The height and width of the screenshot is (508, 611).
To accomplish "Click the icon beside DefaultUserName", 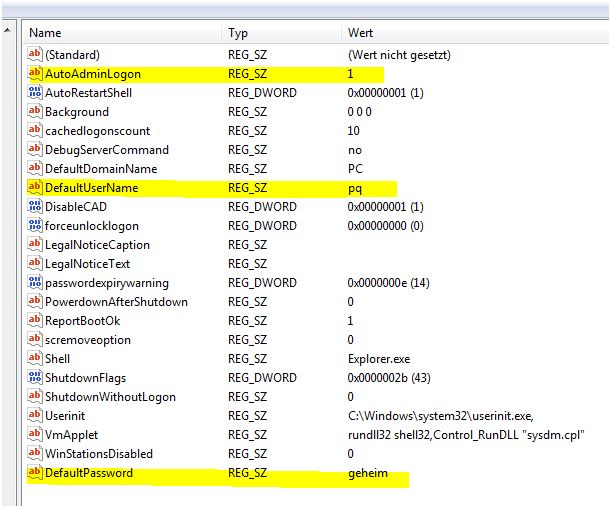I will [34, 187].
